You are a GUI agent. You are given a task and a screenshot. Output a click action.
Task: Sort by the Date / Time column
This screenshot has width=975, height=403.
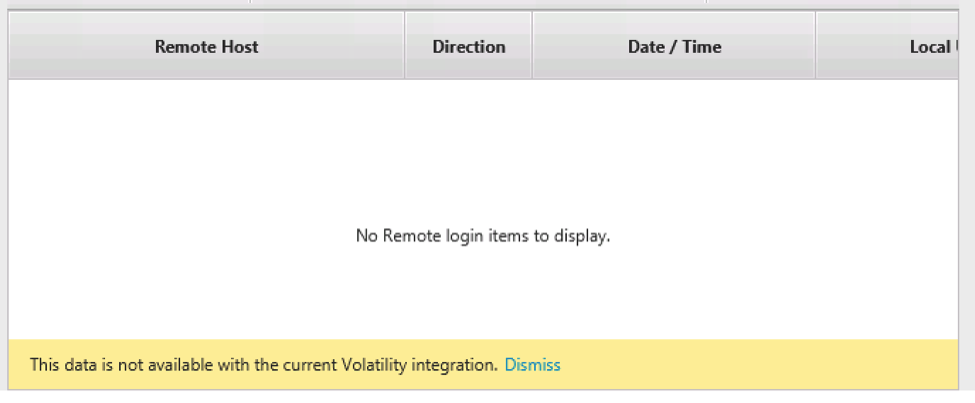[x=674, y=46]
